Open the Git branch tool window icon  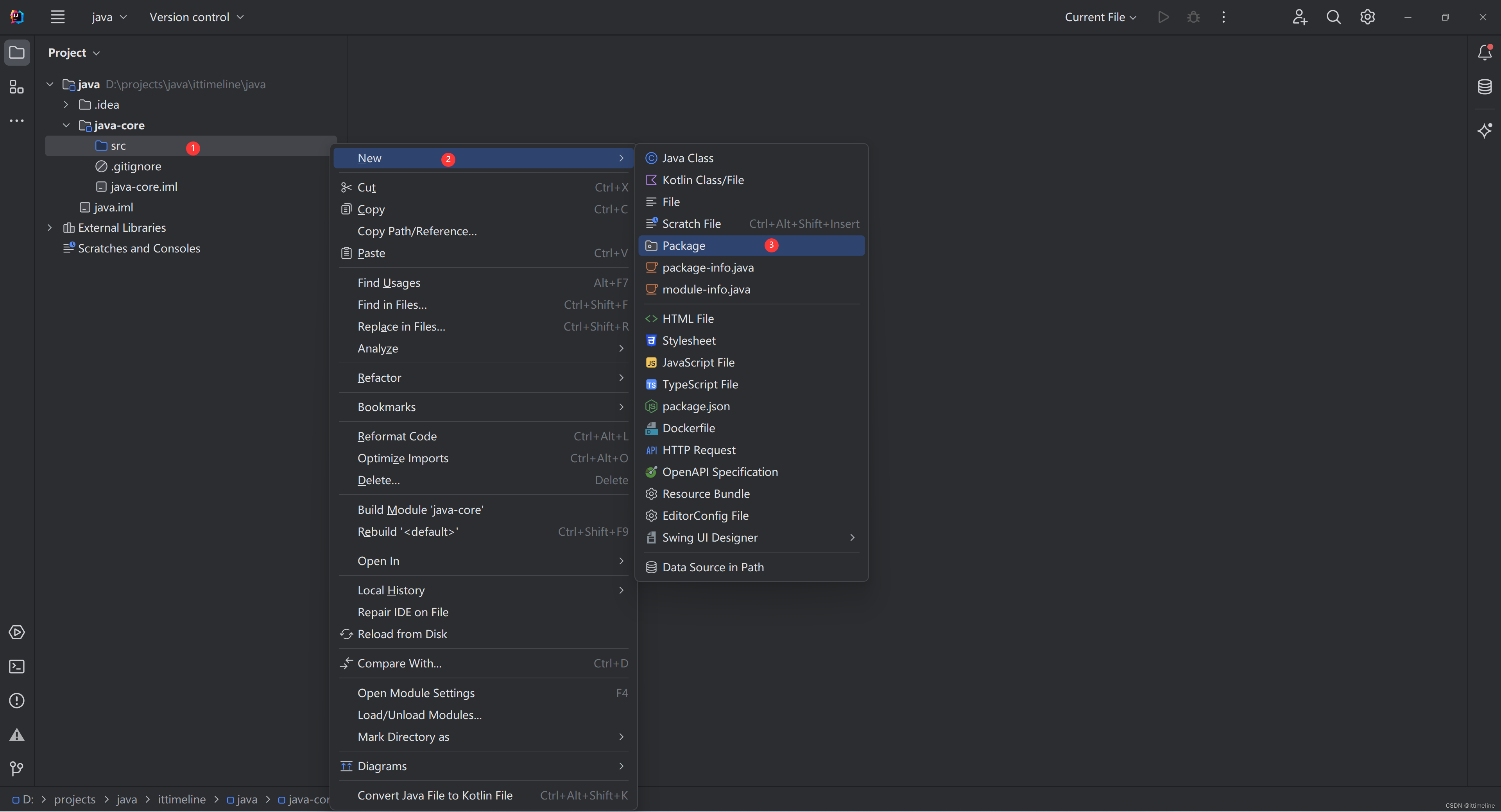[x=17, y=769]
